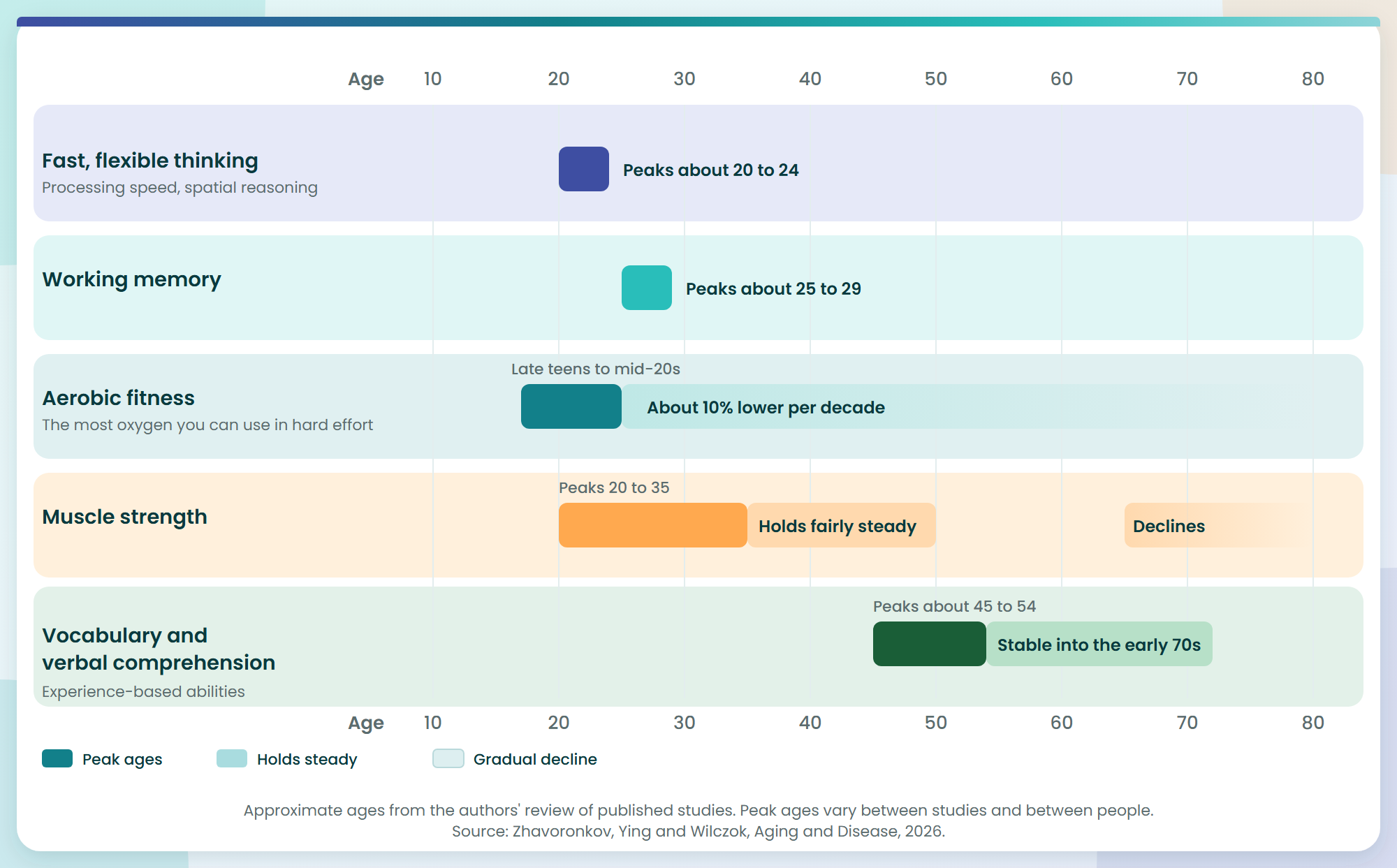
Task: Click the 'Holds fairly steady' muscle bar
Action: tap(842, 525)
